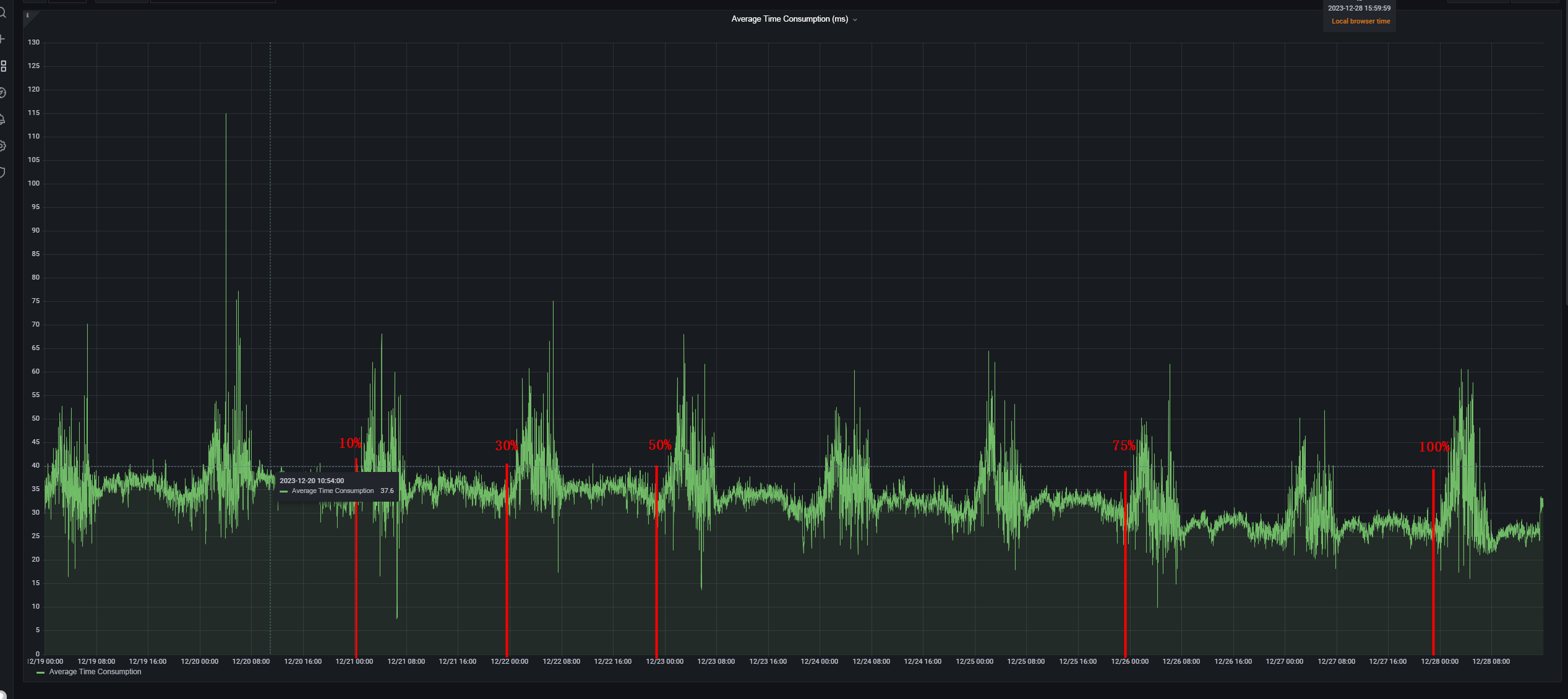Click the plus Create icon in the sidebar
The width and height of the screenshot is (1568, 699).
pyautogui.click(x=2, y=39)
